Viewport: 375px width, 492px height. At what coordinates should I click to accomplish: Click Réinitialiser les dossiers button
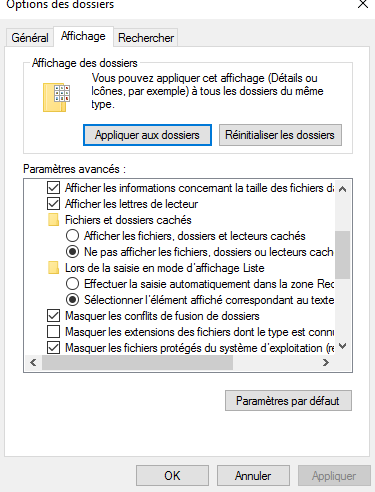280,135
